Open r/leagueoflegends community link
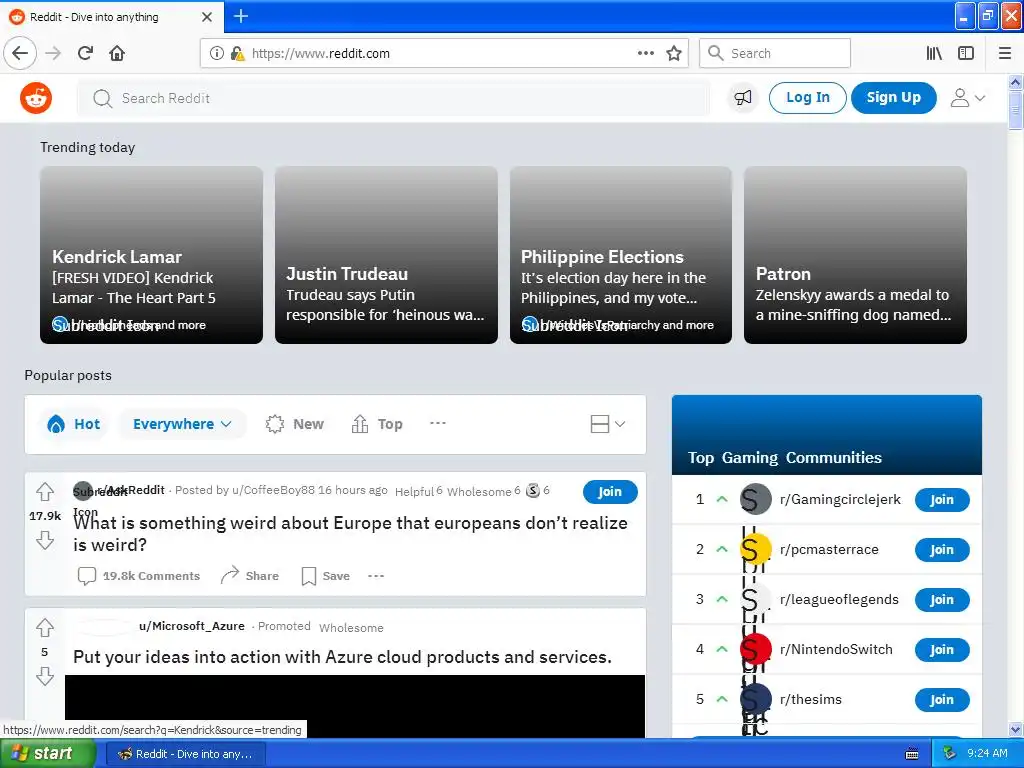Screen dimensions: 1024x768 tap(839, 600)
